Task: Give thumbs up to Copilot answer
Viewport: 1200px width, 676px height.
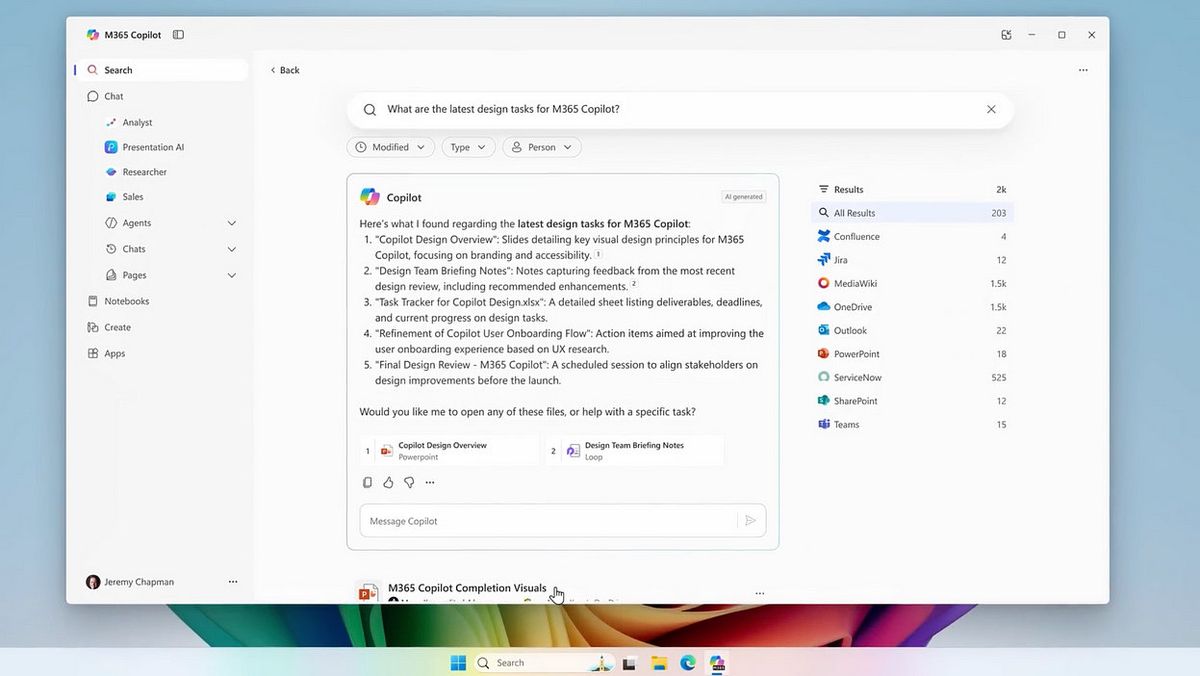Action: pyautogui.click(x=388, y=482)
